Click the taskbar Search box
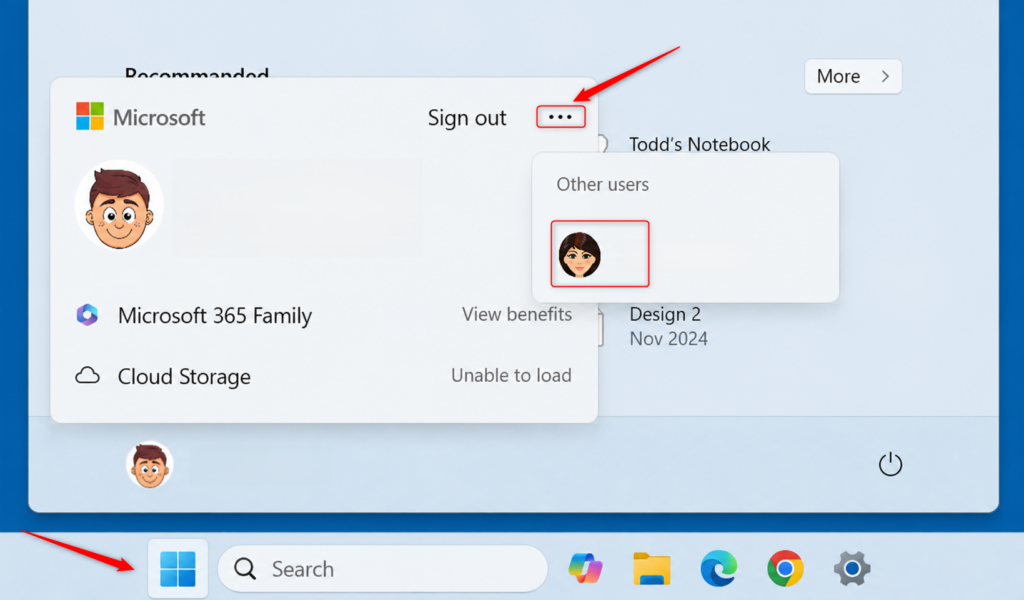This screenshot has width=1024, height=600. (x=383, y=569)
